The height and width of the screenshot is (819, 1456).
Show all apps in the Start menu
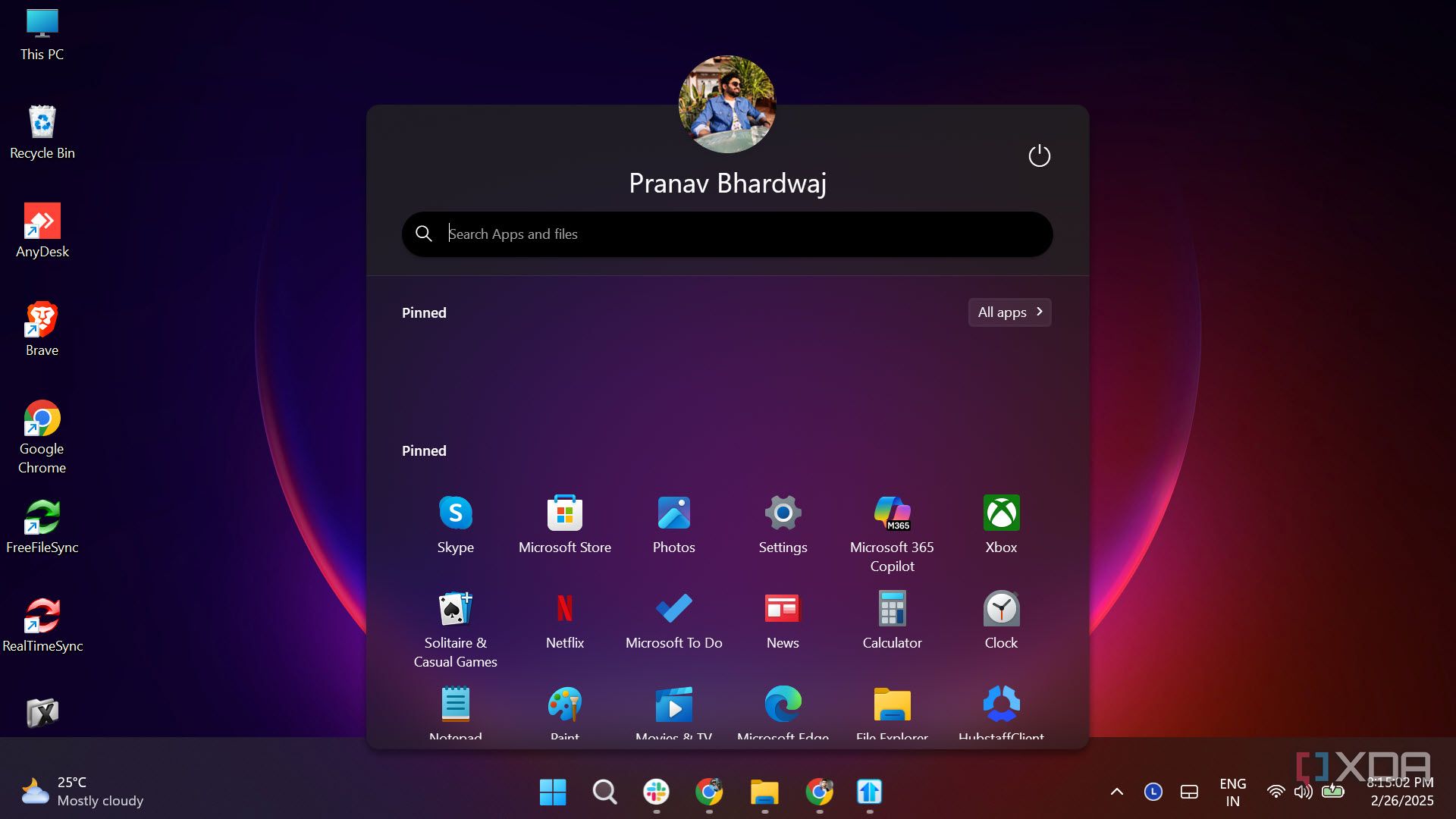click(1009, 312)
